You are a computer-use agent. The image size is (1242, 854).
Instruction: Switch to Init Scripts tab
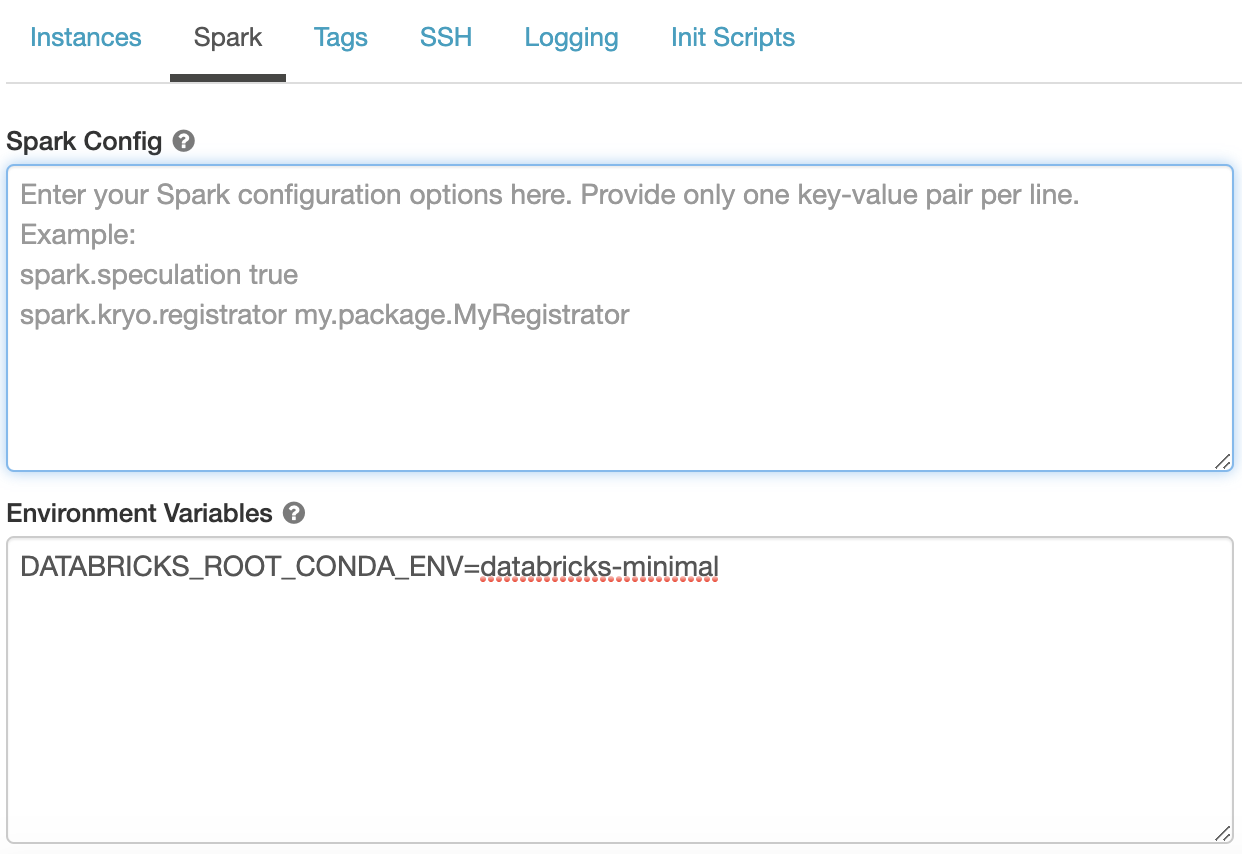coord(733,38)
